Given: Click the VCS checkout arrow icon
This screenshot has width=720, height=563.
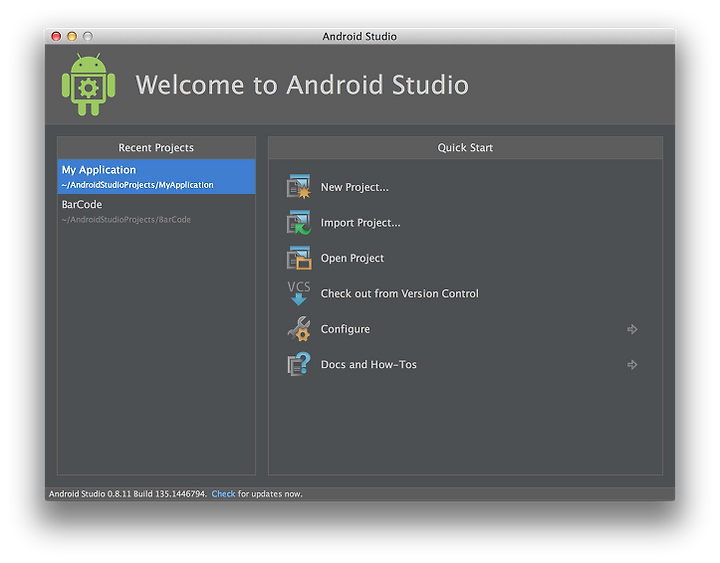Looking at the screenshot, I should pos(299,293).
